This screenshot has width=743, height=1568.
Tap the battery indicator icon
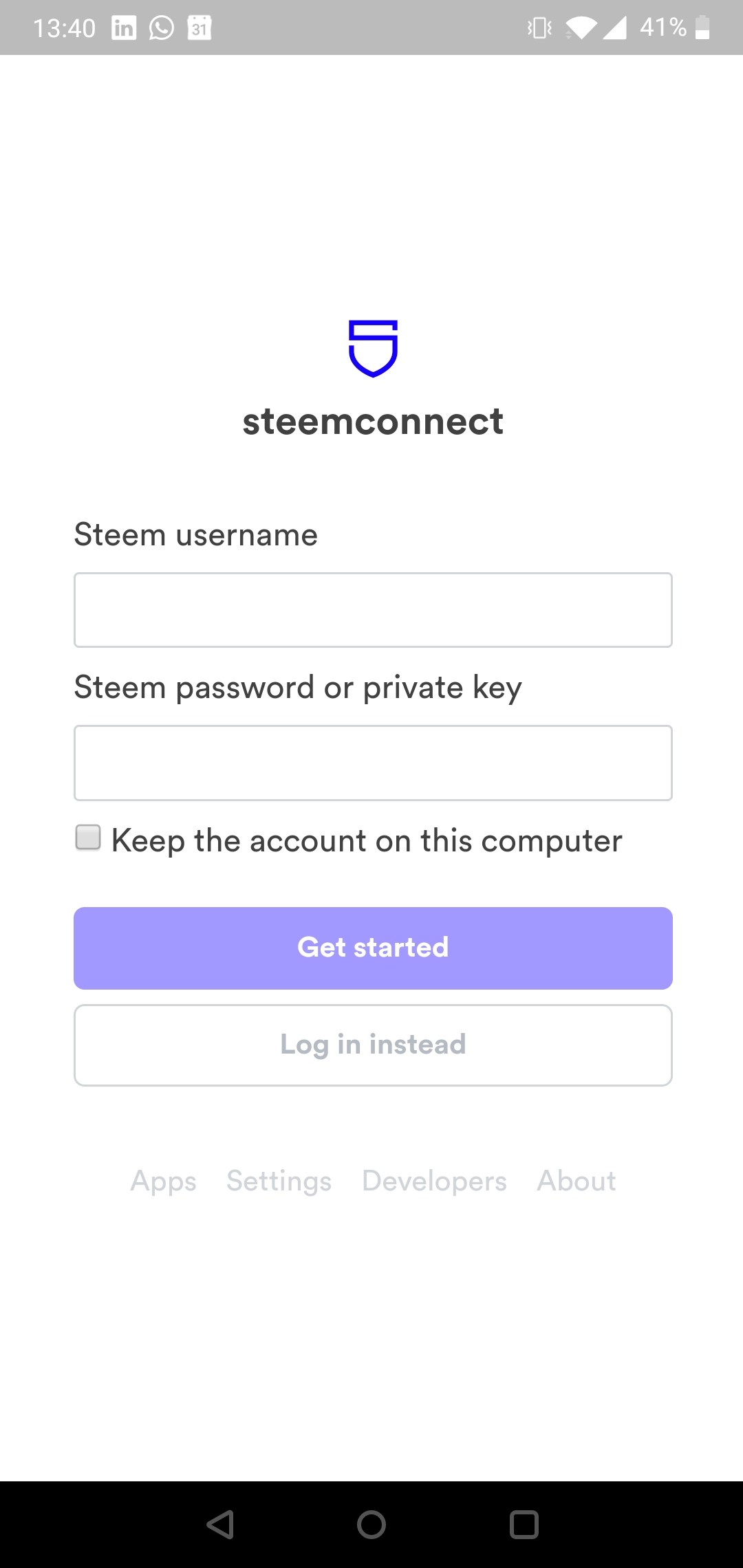[702, 28]
